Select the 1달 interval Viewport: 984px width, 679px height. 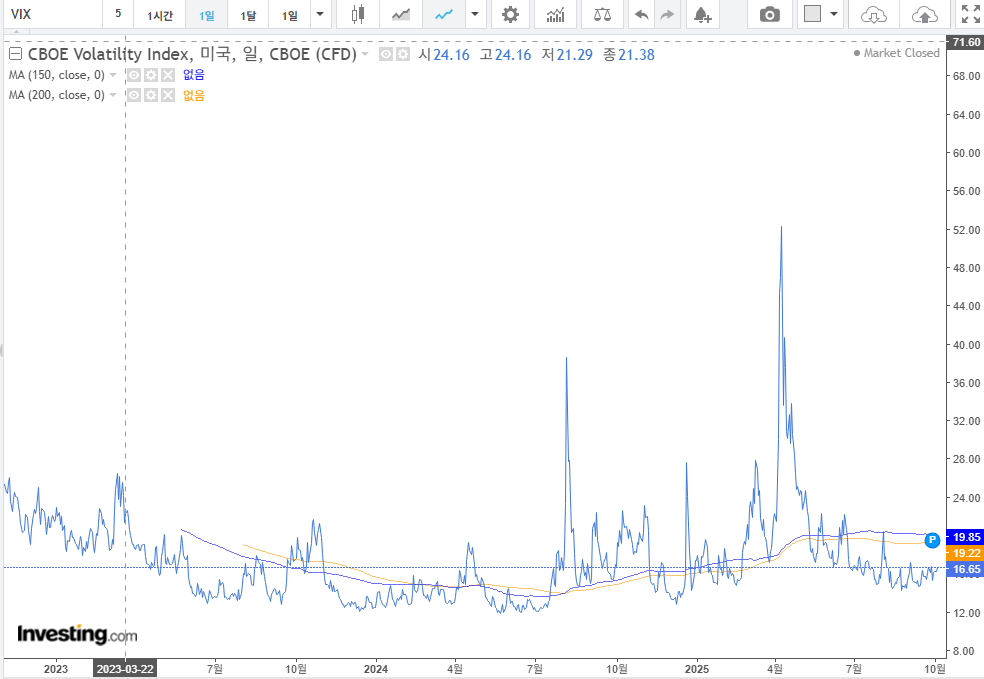pyautogui.click(x=248, y=14)
